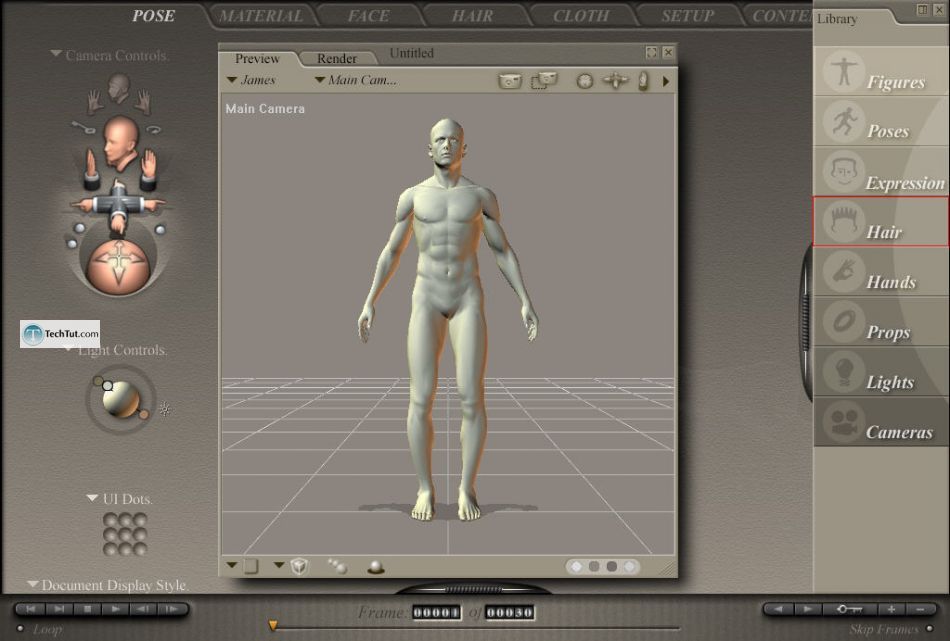
Task: Click the focal length dot right of trackball
Action: click(x=160, y=230)
